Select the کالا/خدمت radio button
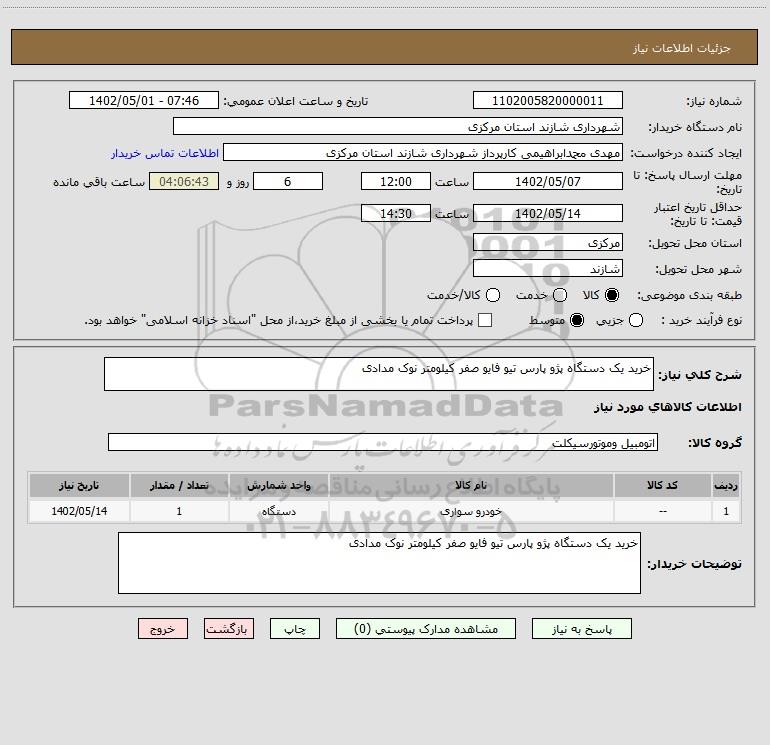This screenshot has height=745, width=770. [493, 295]
